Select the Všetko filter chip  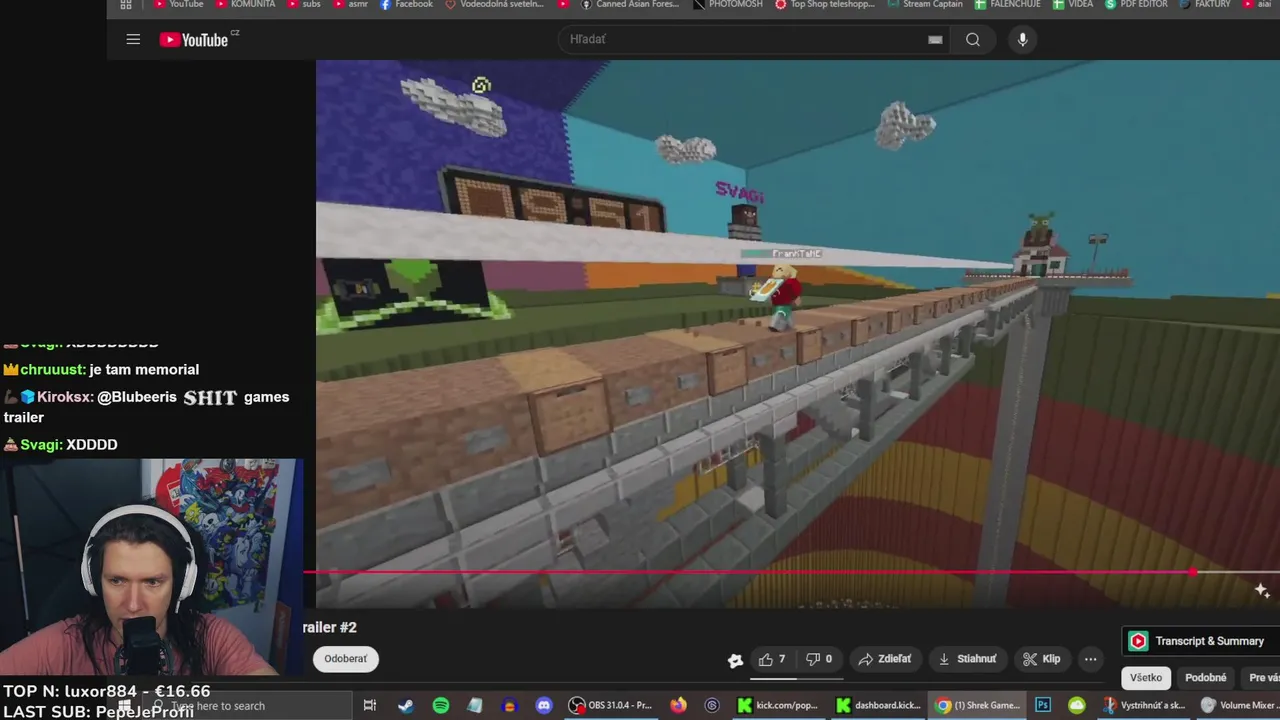click(x=1146, y=678)
